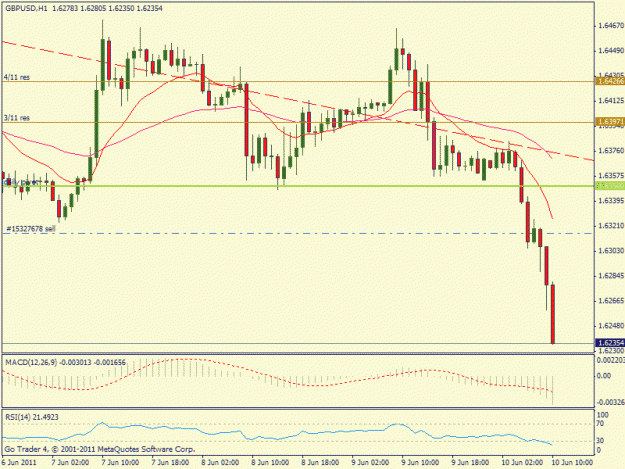
Task: Click the '9 Jun 18:00' time axis label
Action: (x=470, y=463)
